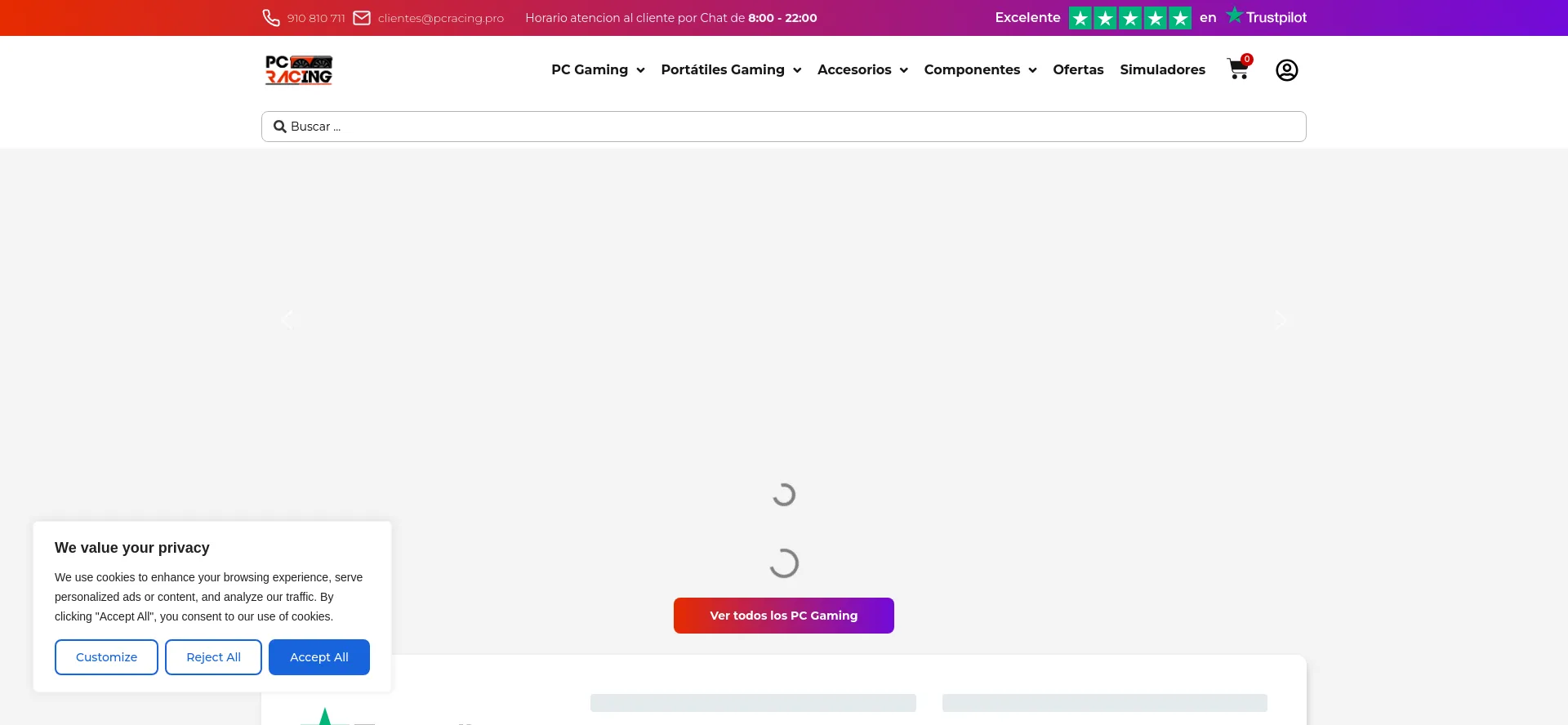Image resolution: width=1568 pixels, height=725 pixels.
Task: Expand the Accesorios dropdown arrow
Action: click(x=904, y=70)
